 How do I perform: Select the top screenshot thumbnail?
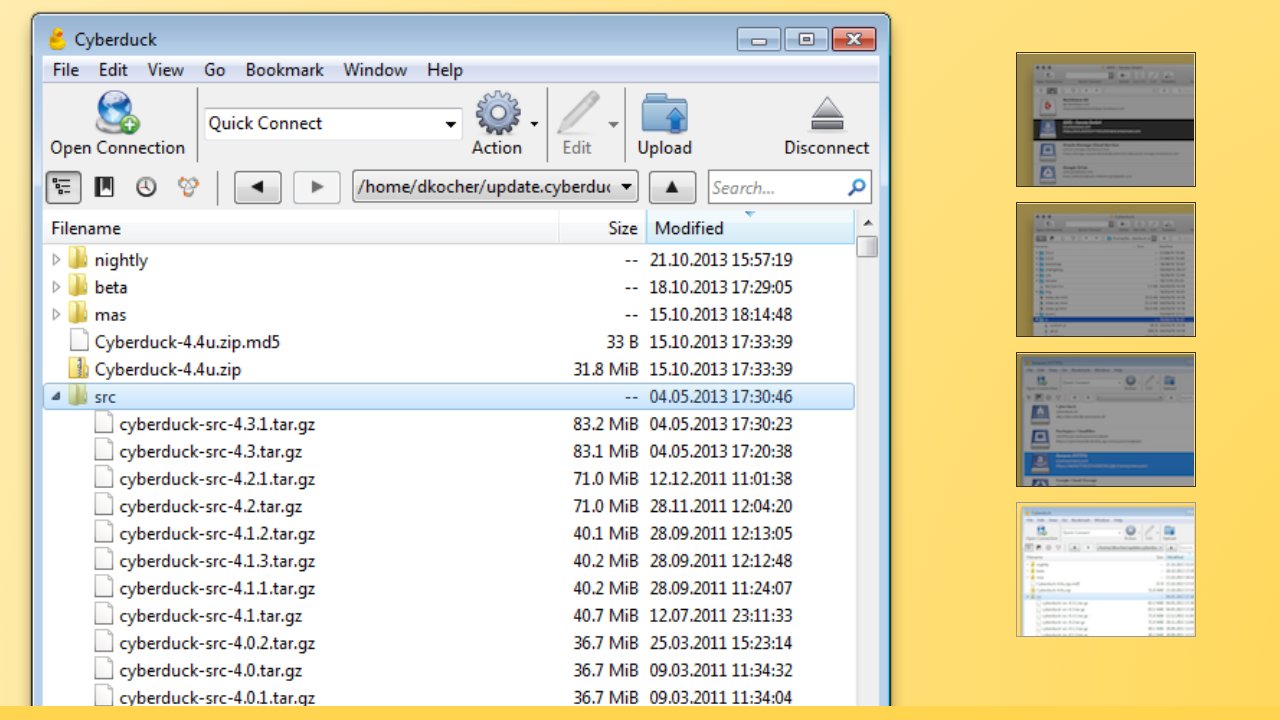point(1105,119)
